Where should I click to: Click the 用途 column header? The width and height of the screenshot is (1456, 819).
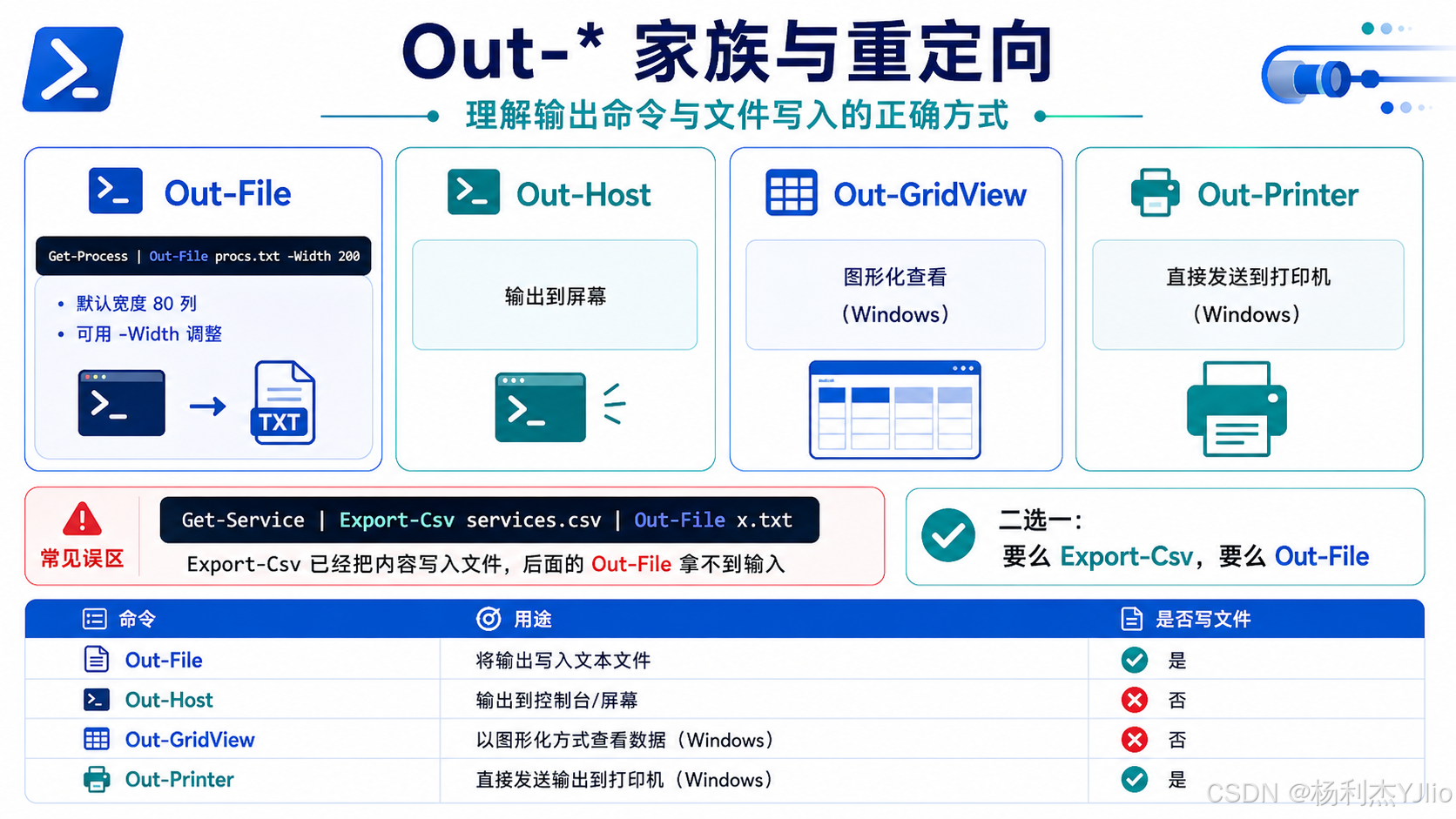tap(532, 619)
